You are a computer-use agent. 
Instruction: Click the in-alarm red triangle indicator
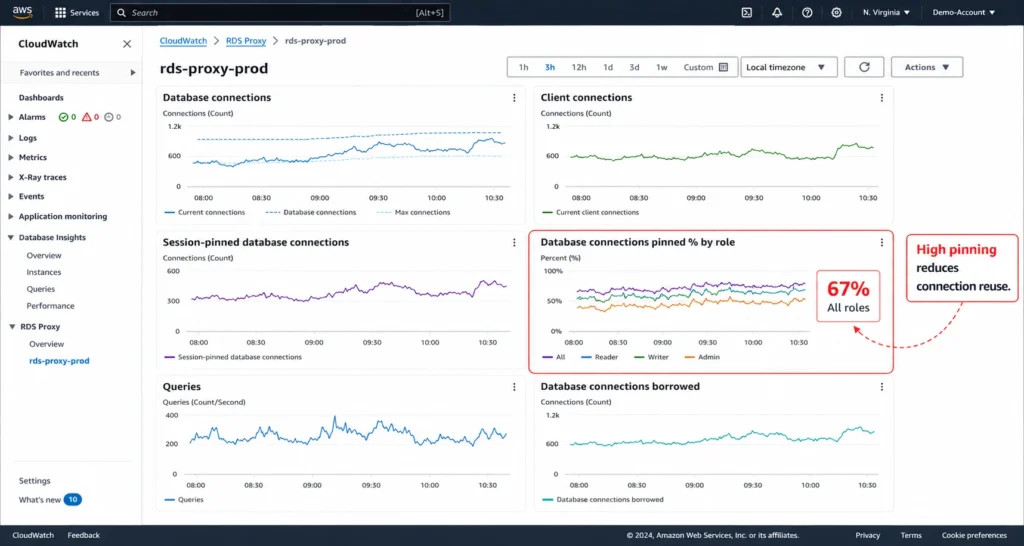(91, 117)
